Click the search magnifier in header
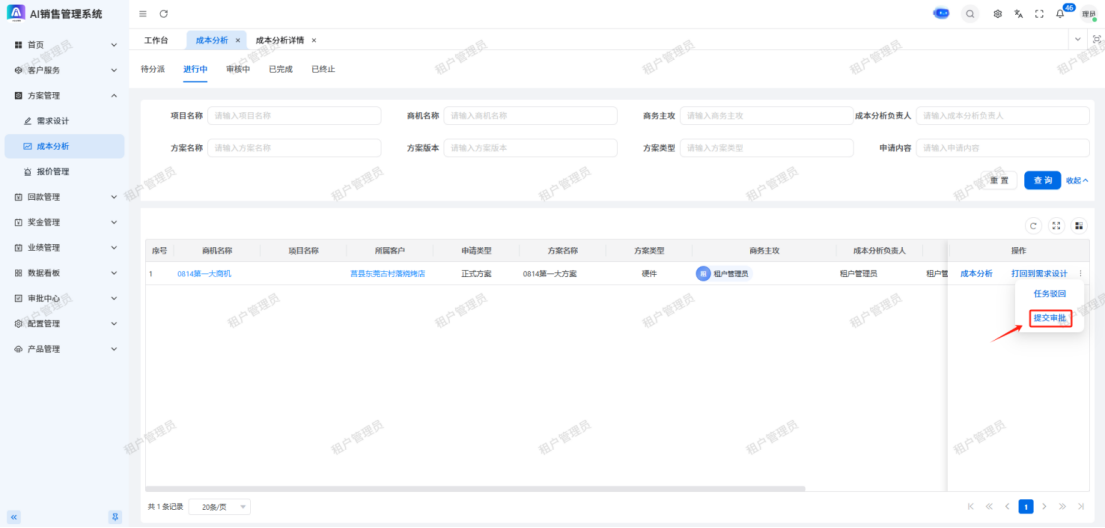Image resolution: width=1105 pixels, height=528 pixels. 970,14
